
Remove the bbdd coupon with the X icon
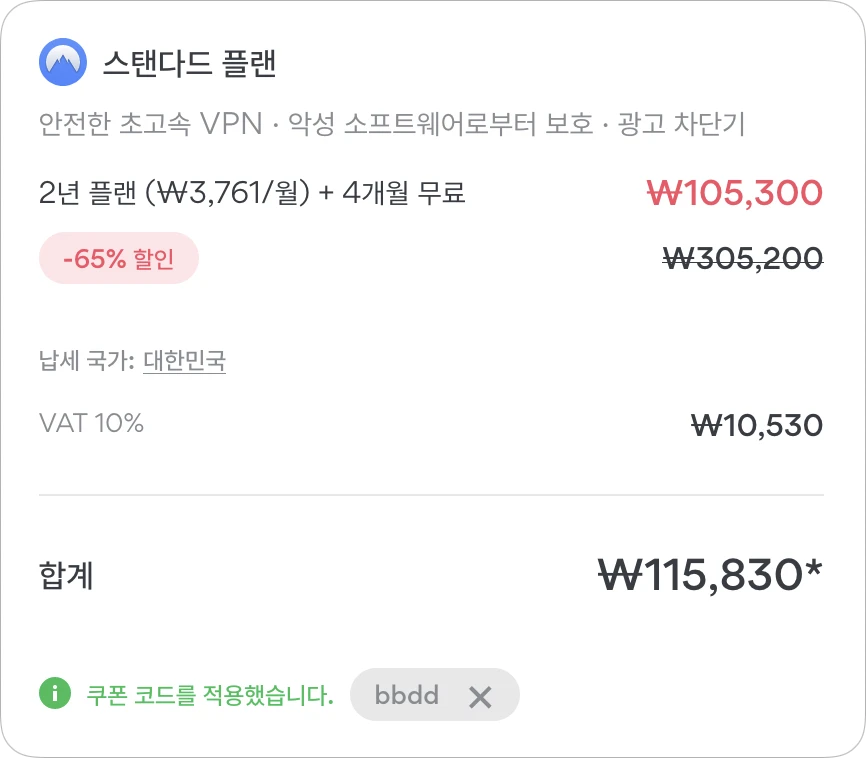click(480, 697)
